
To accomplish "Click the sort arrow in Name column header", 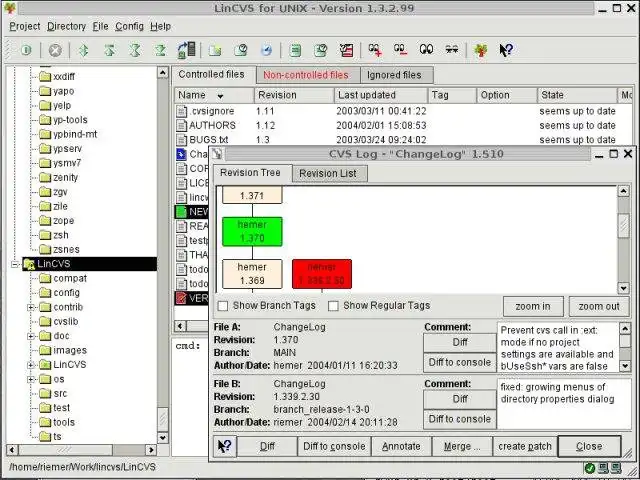I will pyautogui.click(x=220, y=96).
